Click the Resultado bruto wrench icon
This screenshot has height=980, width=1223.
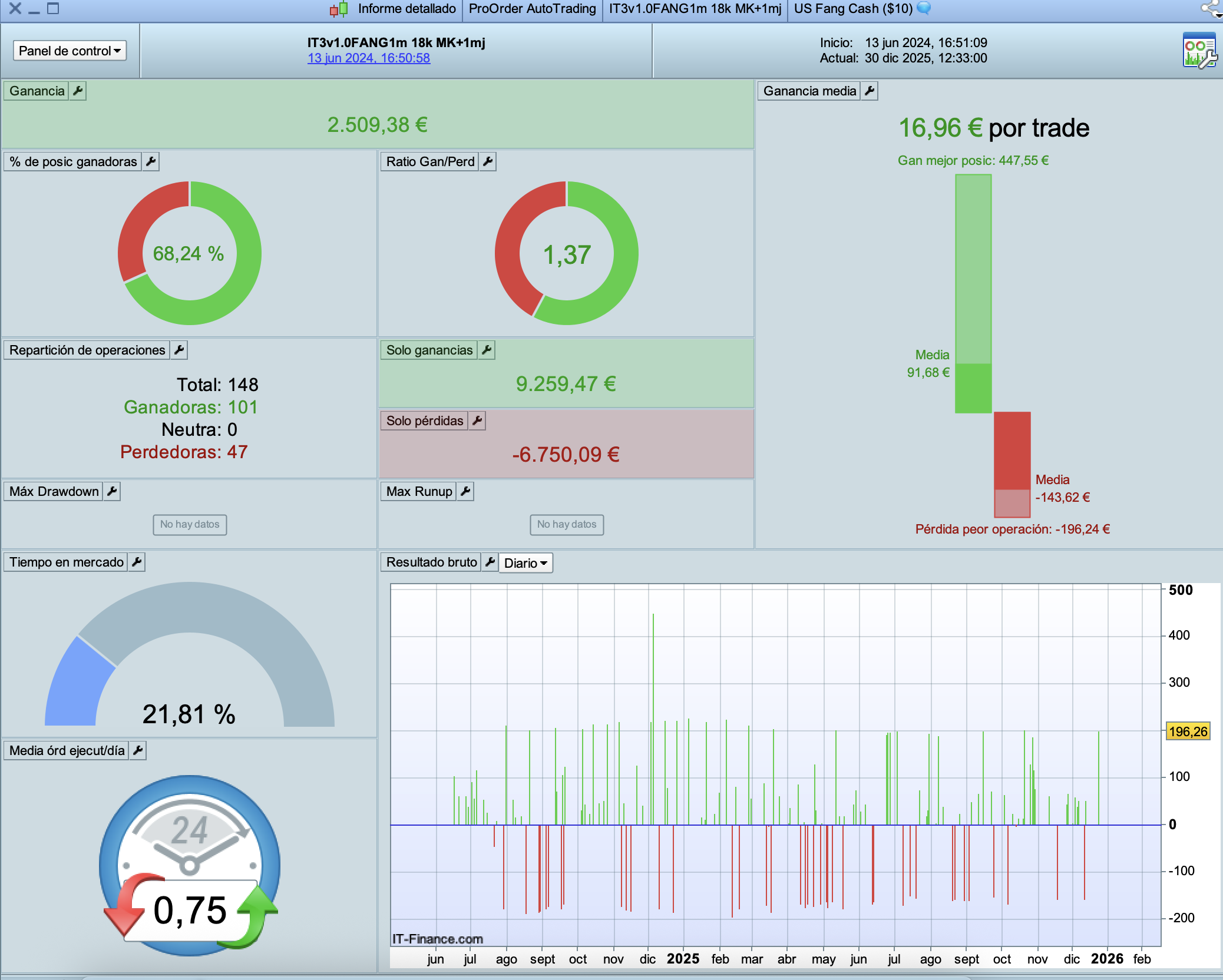(x=490, y=562)
